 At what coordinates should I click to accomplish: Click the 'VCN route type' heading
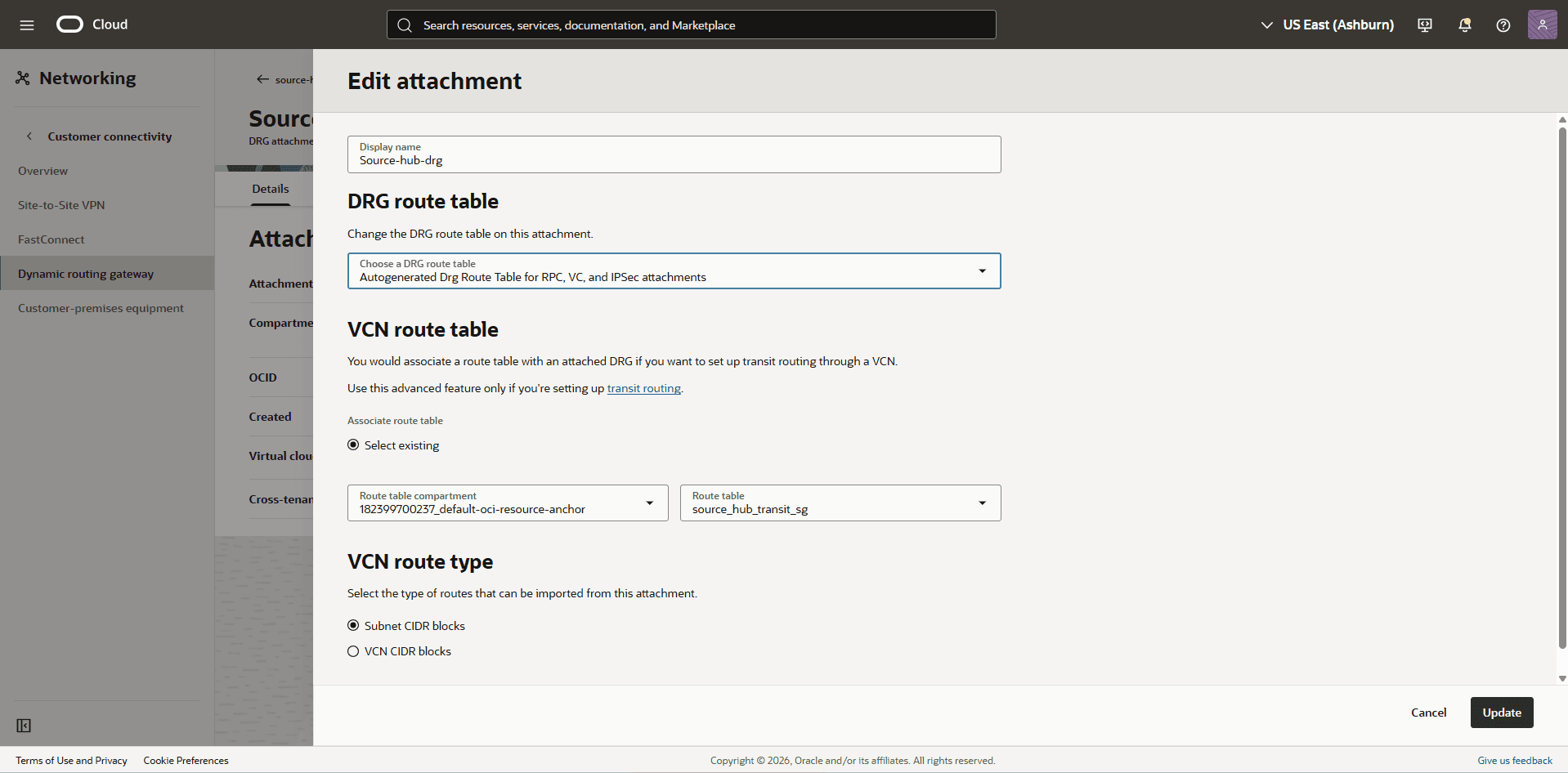tap(420, 561)
